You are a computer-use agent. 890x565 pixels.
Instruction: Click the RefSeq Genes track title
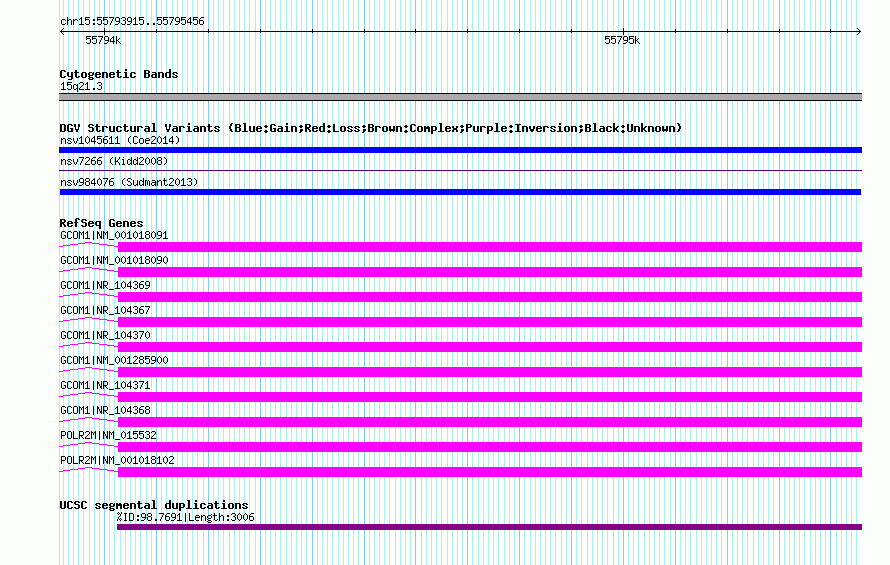tap(101, 223)
